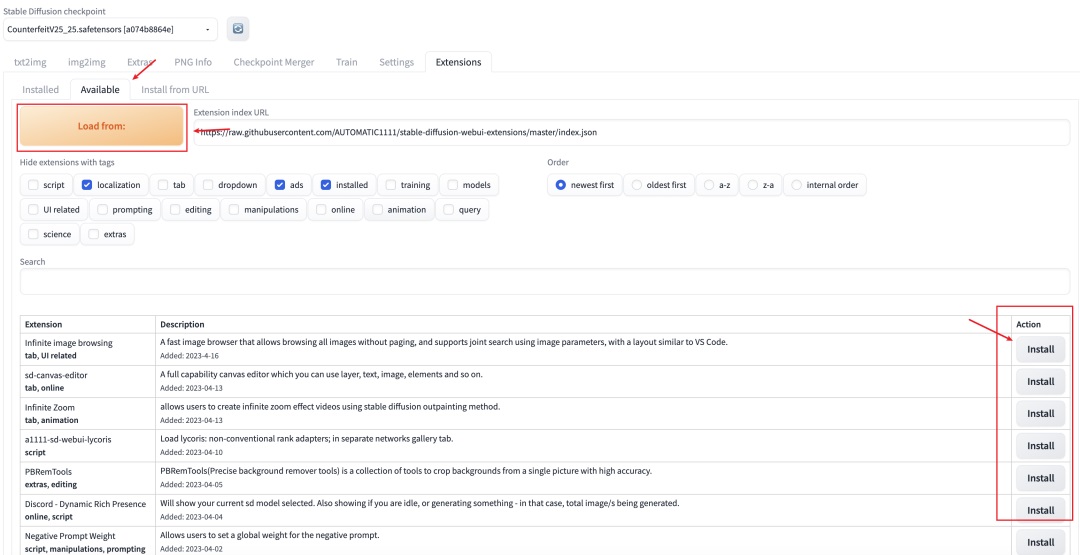Select internal order radio button
The height and width of the screenshot is (555, 1080).
pos(797,185)
